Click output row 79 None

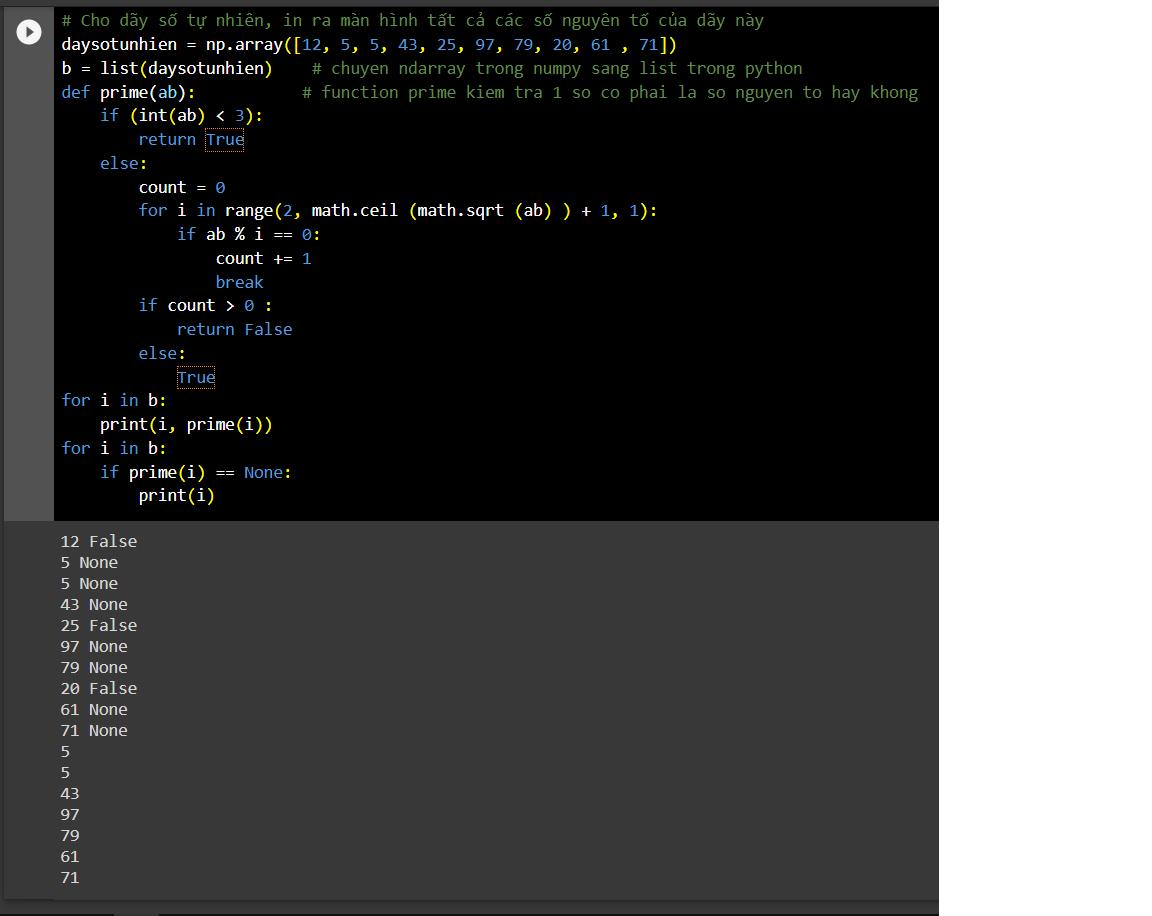[94, 668]
